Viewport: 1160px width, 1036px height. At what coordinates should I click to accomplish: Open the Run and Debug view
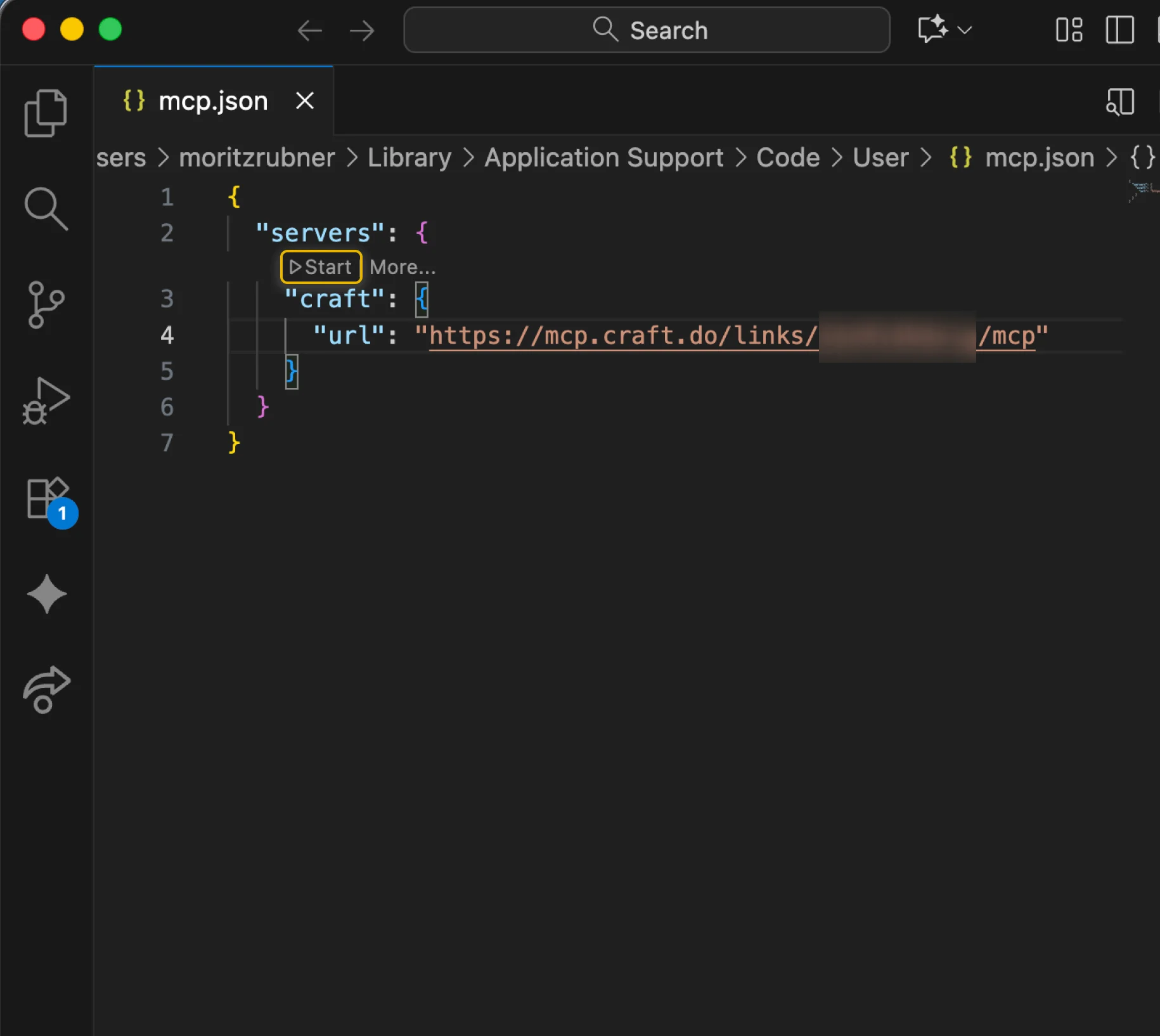click(46, 401)
